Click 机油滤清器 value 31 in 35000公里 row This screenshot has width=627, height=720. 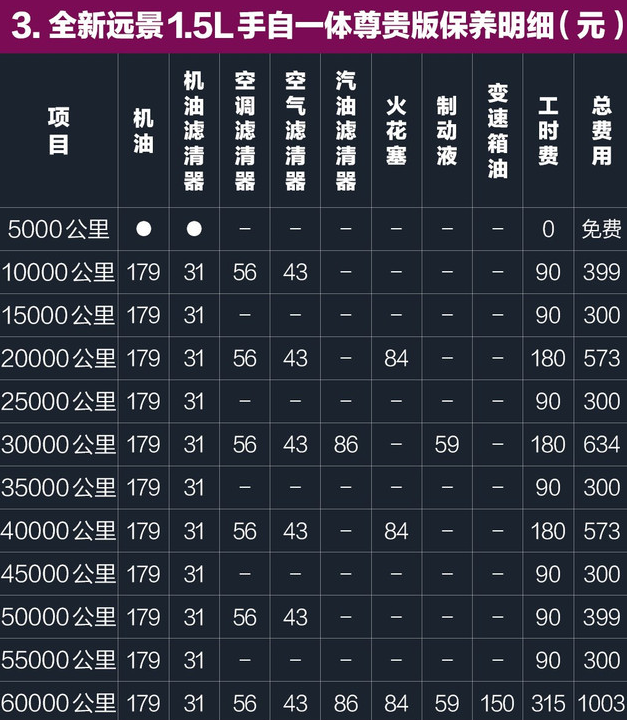coord(194,487)
